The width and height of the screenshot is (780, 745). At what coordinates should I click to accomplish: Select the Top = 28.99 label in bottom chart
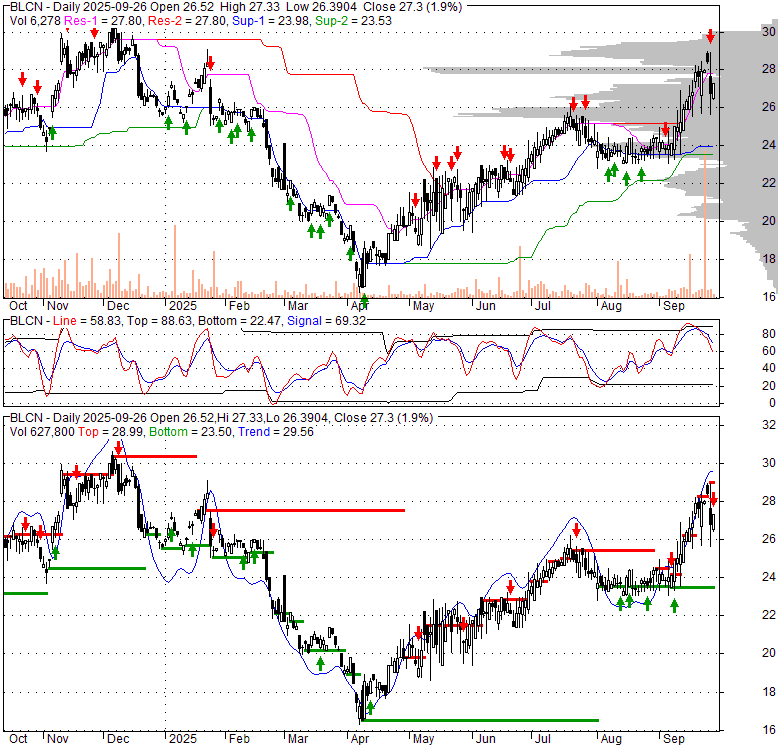pos(110,432)
